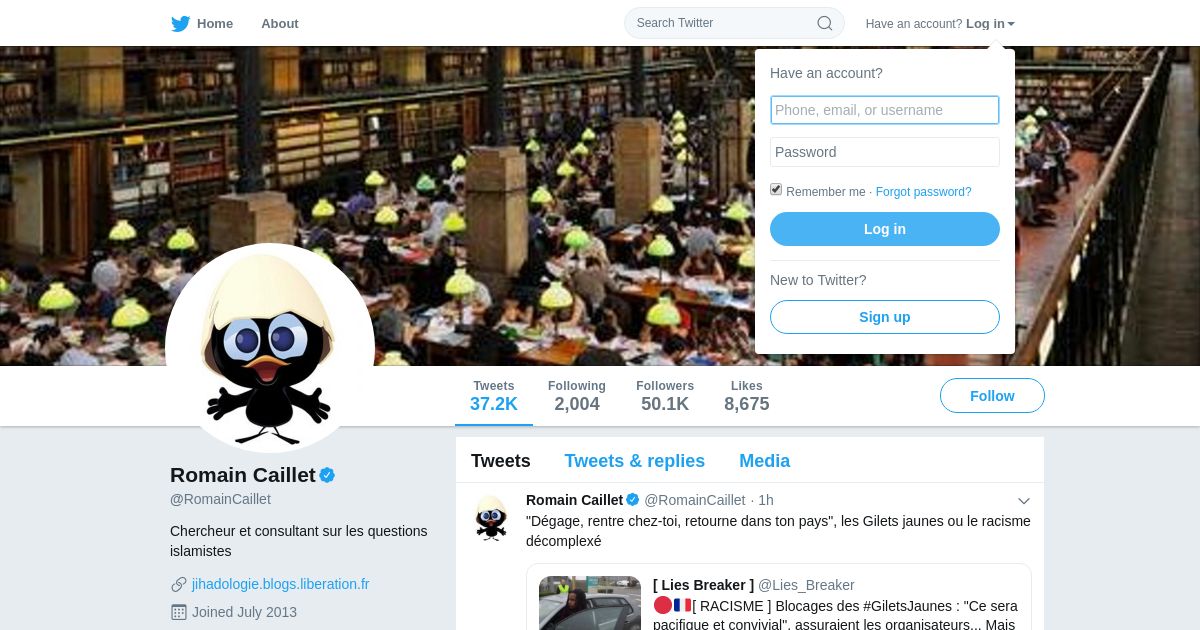Switch to the Media tab
Screen dimensions: 1200x630
tap(764, 461)
